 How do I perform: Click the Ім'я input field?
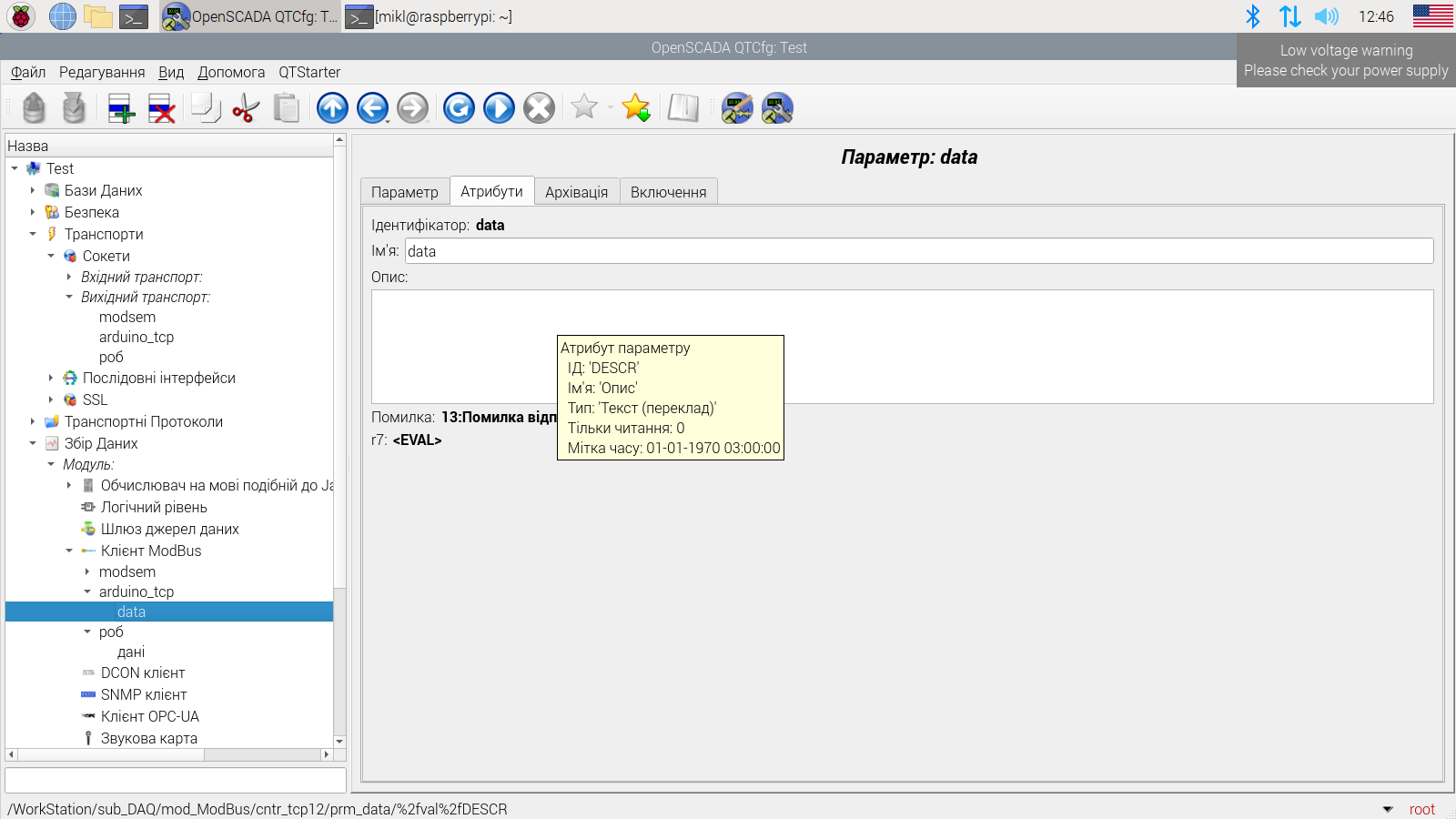(x=919, y=251)
